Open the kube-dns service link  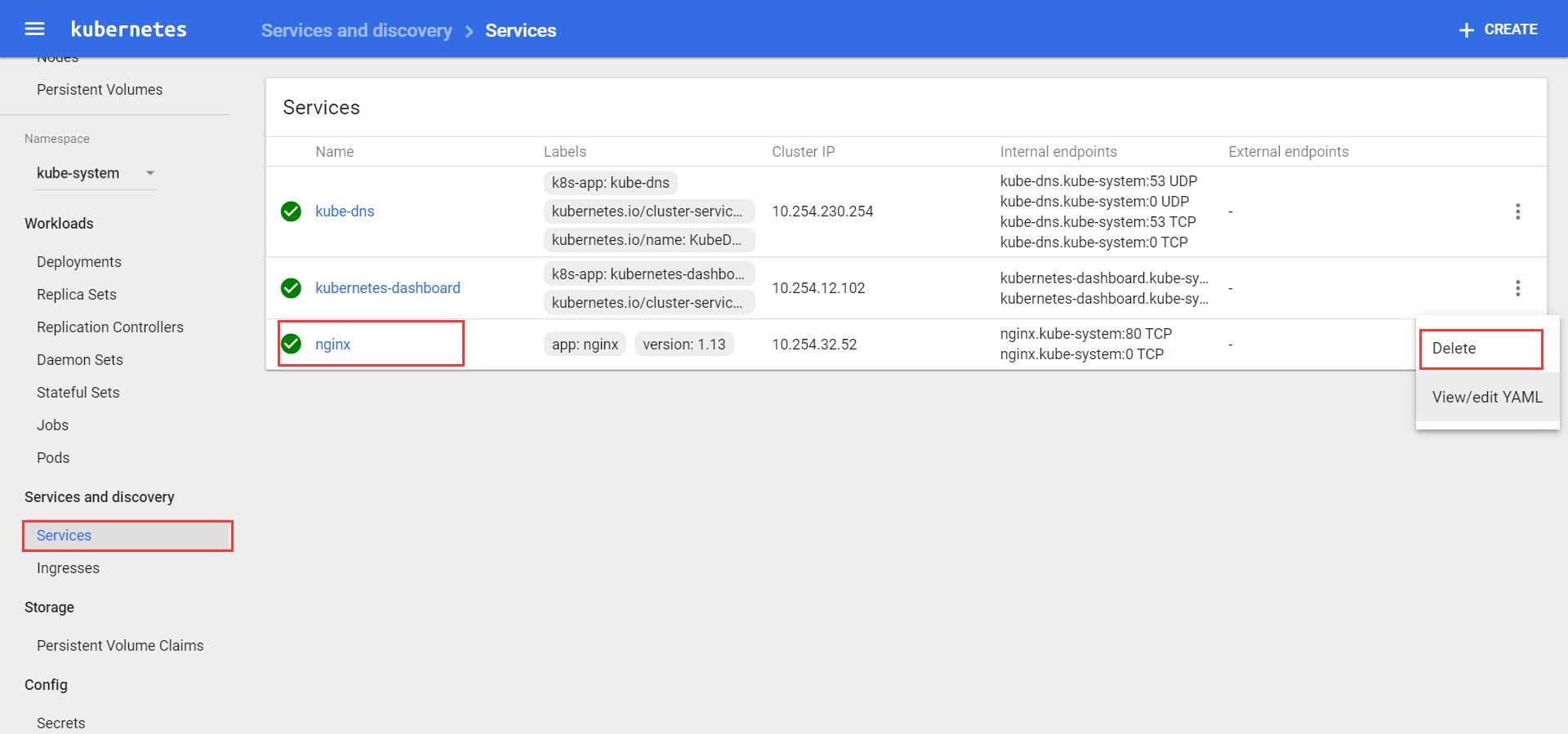click(345, 211)
